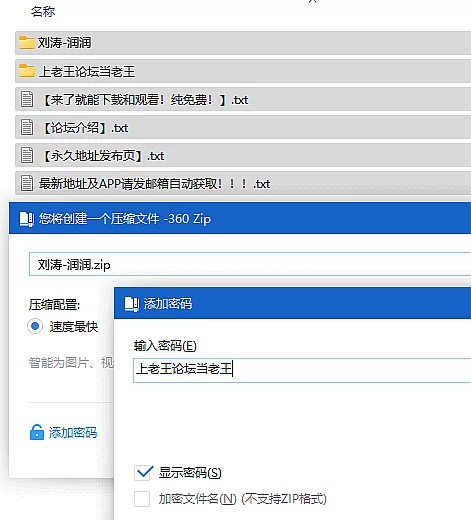Screen dimensions: 471x520
Task: Click the 刘涛-润润.zip filename input field
Action: pos(250,264)
